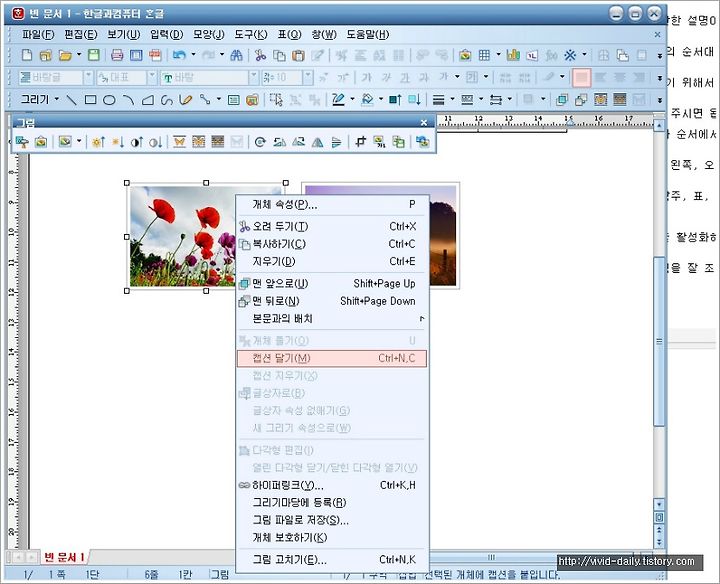Select the line drawing tool

point(71,100)
